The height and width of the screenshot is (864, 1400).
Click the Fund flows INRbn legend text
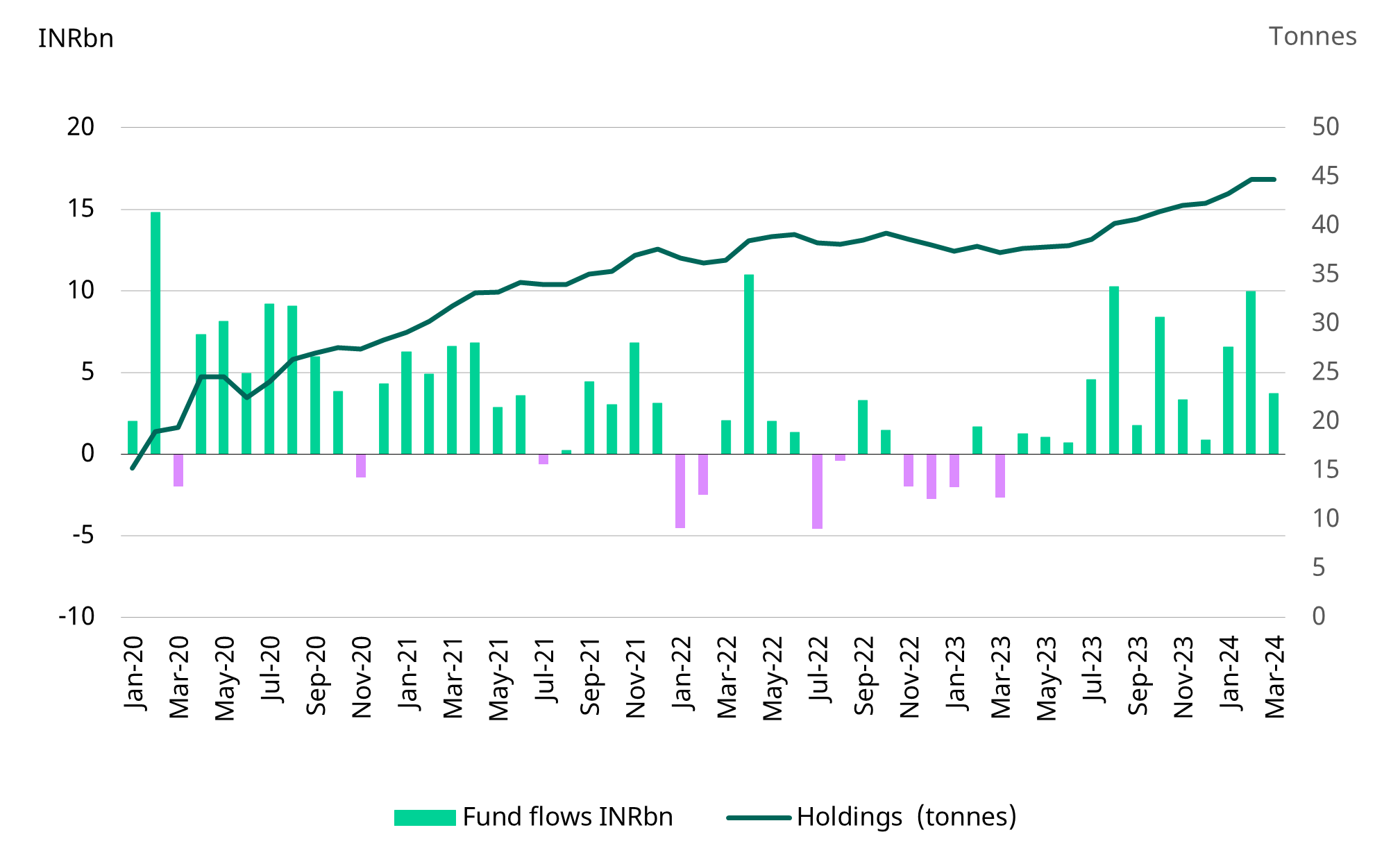pos(569,818)
